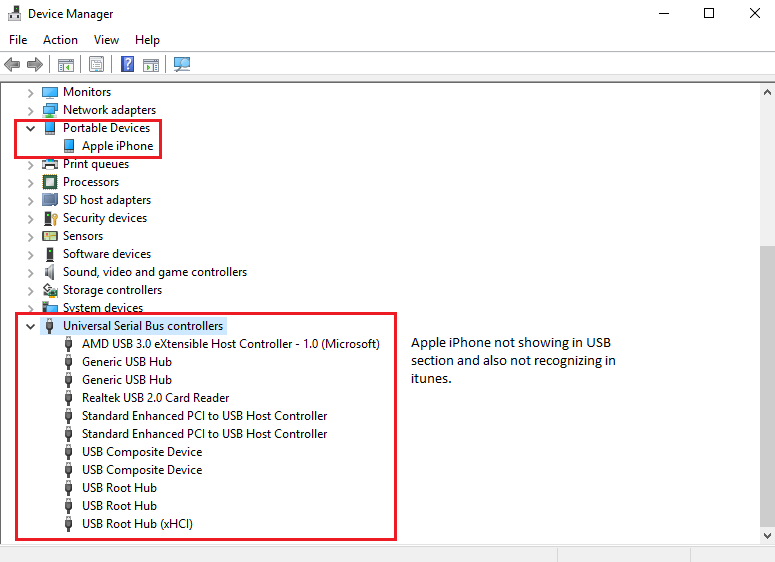Click the Sensors category icon
Viewport: 775px width, 562px height.
pos(50,236)
